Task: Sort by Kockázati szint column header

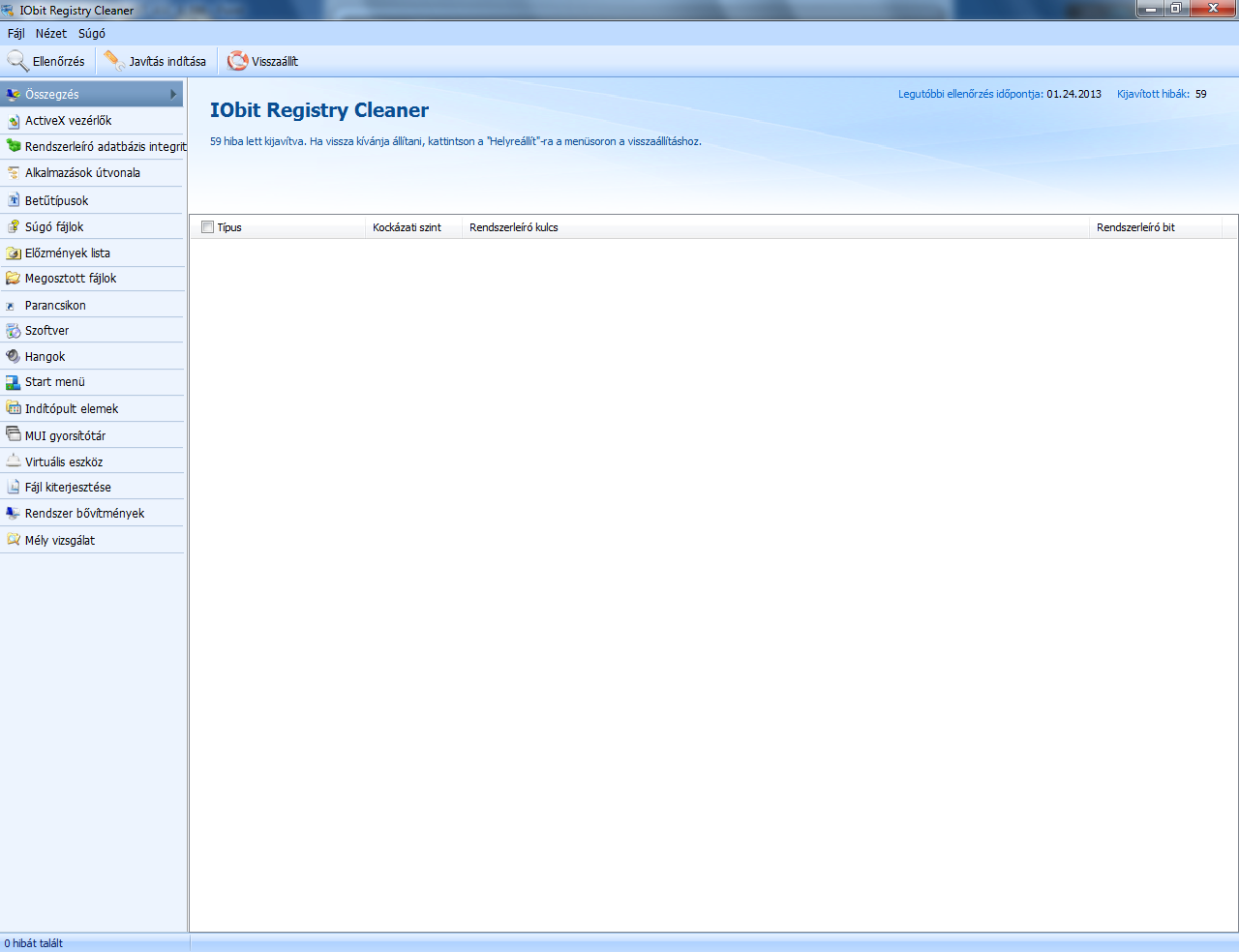Action: [x=414, y=227]
